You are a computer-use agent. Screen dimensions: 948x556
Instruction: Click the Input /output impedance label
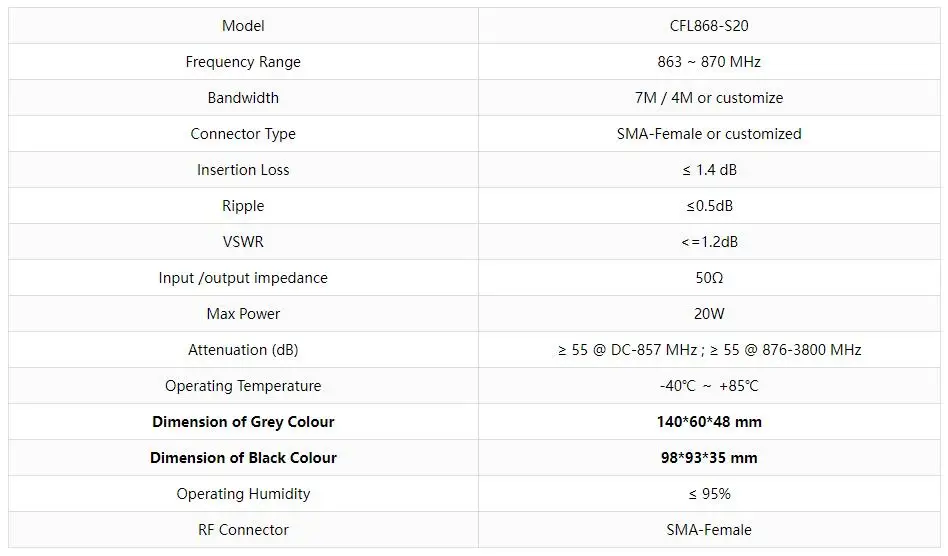pyautogui.click(x=243, y=278)
